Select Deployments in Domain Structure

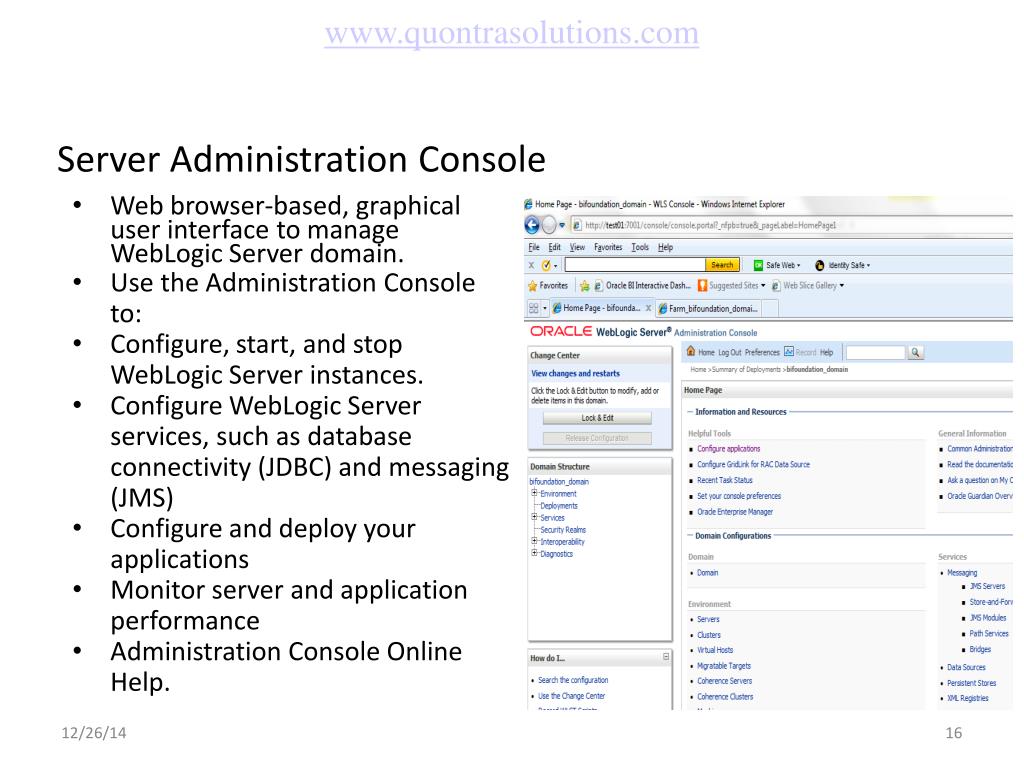click(x=559, y=506)
